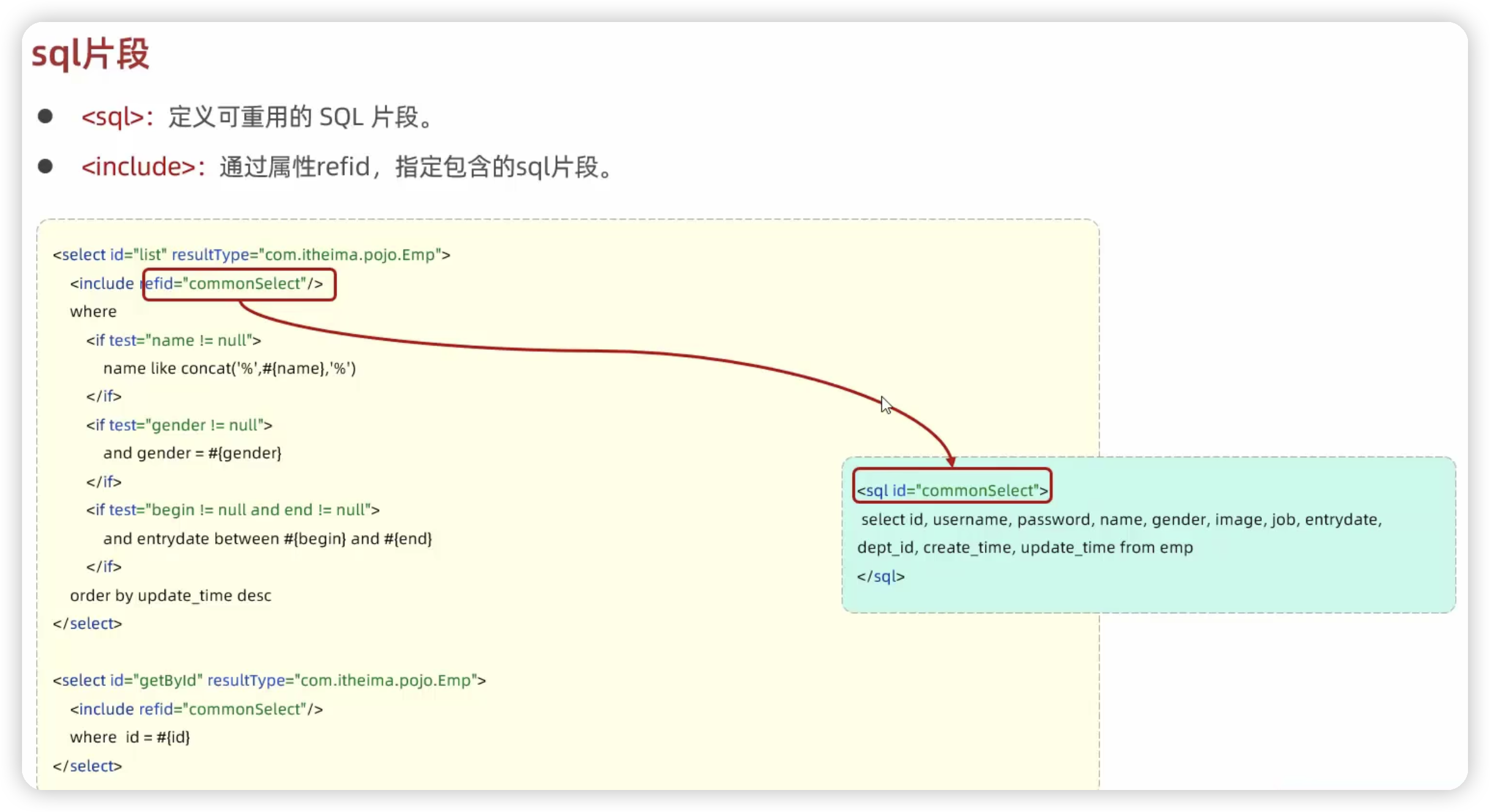
Task: Click the red-boxed refid="commonSelect" attribute
Action: (239, 284)
